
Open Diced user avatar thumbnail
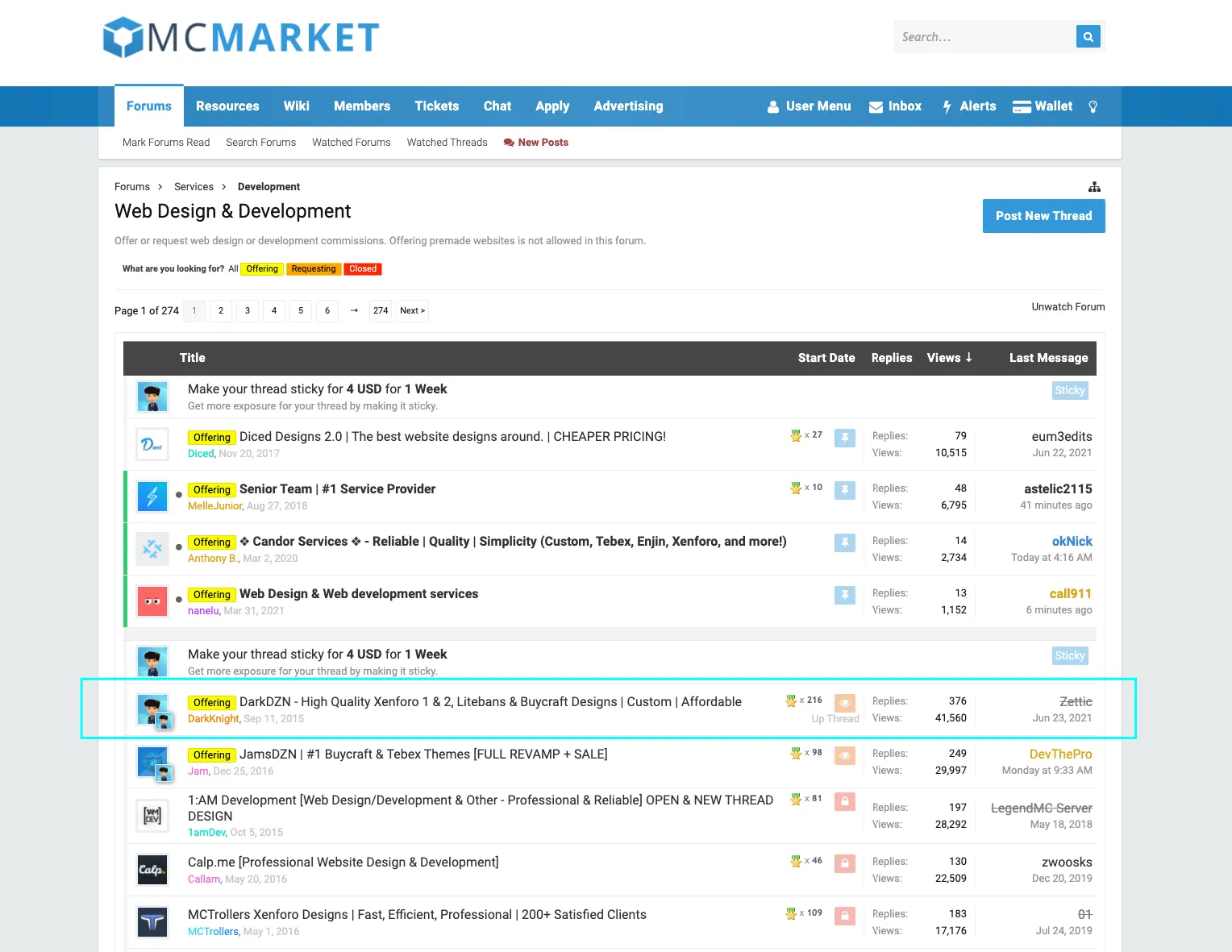tap(152, 444)
